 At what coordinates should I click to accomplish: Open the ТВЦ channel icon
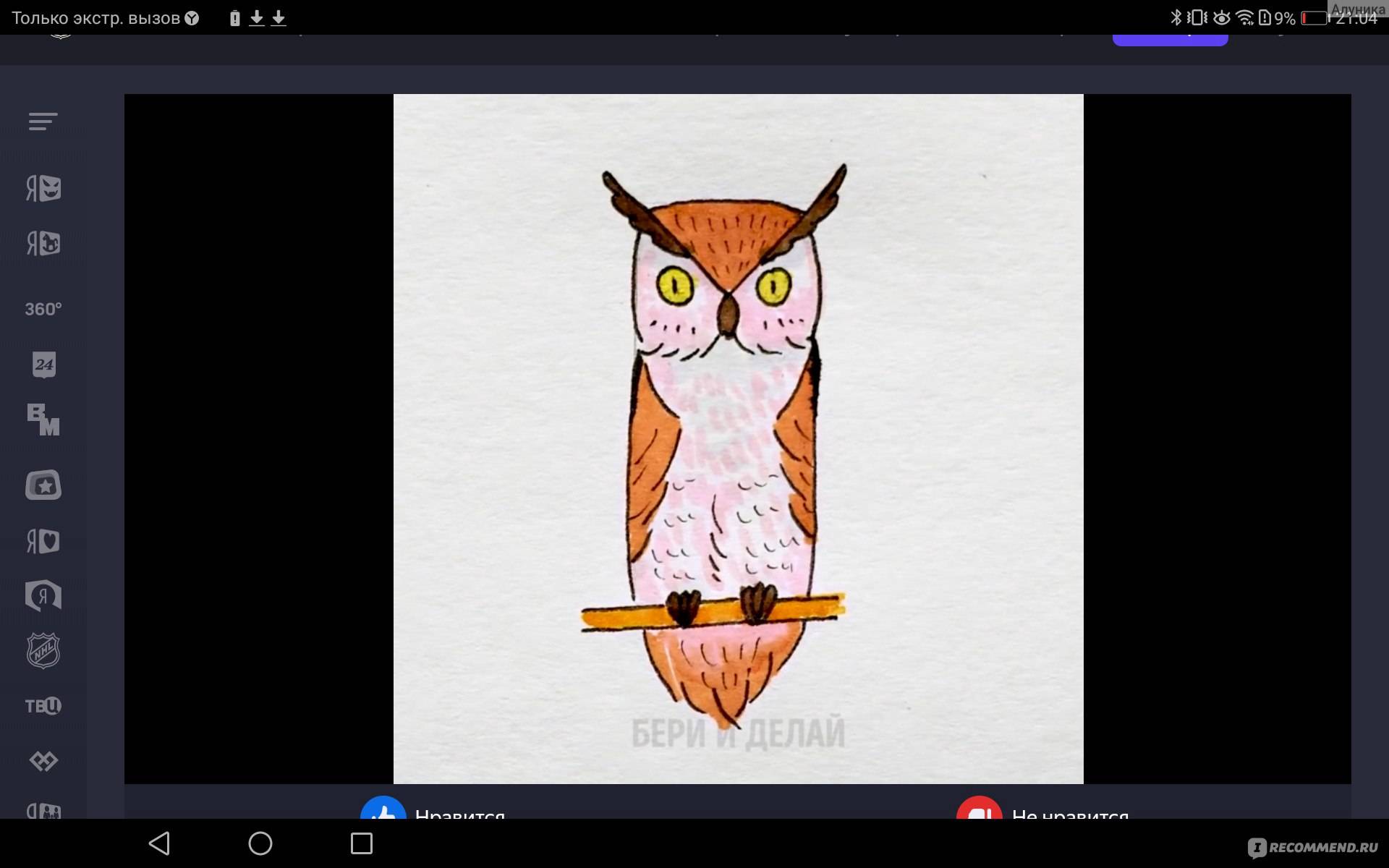(43, 706)
